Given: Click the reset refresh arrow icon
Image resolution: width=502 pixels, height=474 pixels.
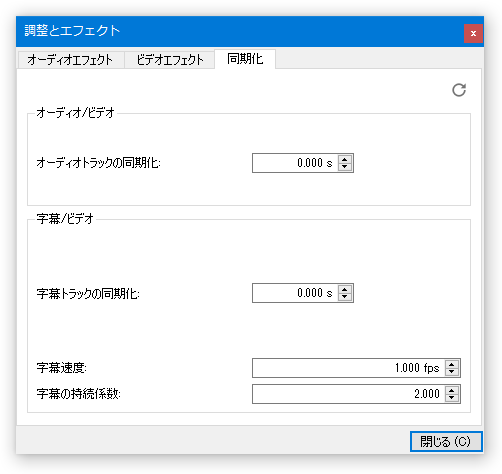Looking at the screenshot, I should (459, 90).
